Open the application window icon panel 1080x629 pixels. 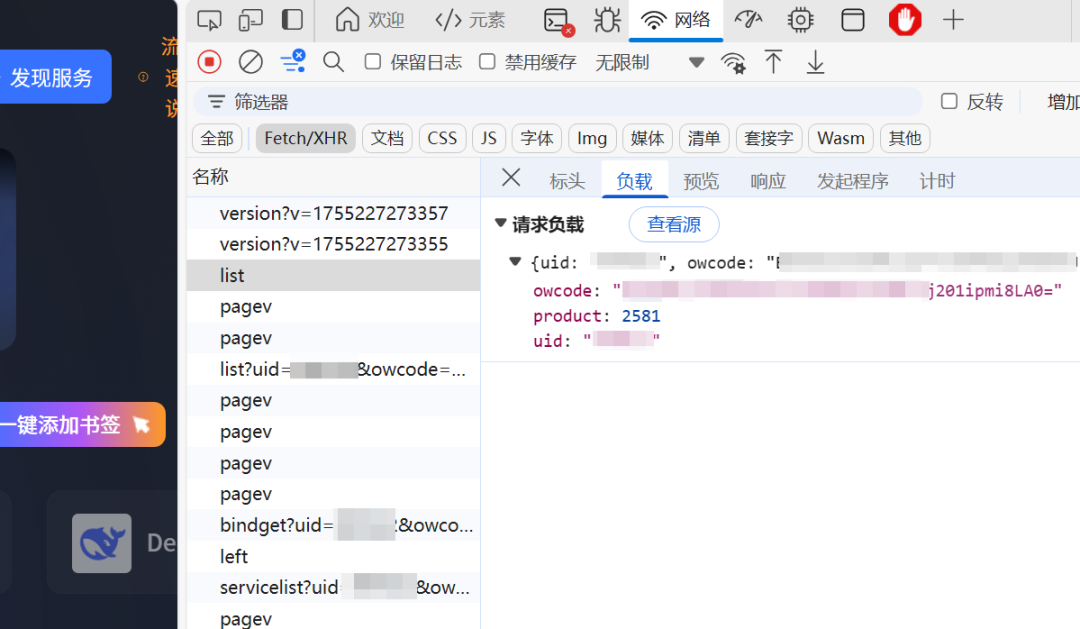pyautogui.click(x=853, y=20)
